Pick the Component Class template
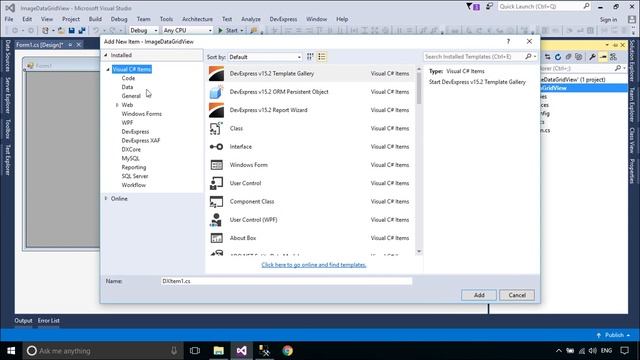Viewport: 640px width, 360px height. pyautogui.click(x=311, y=201)
